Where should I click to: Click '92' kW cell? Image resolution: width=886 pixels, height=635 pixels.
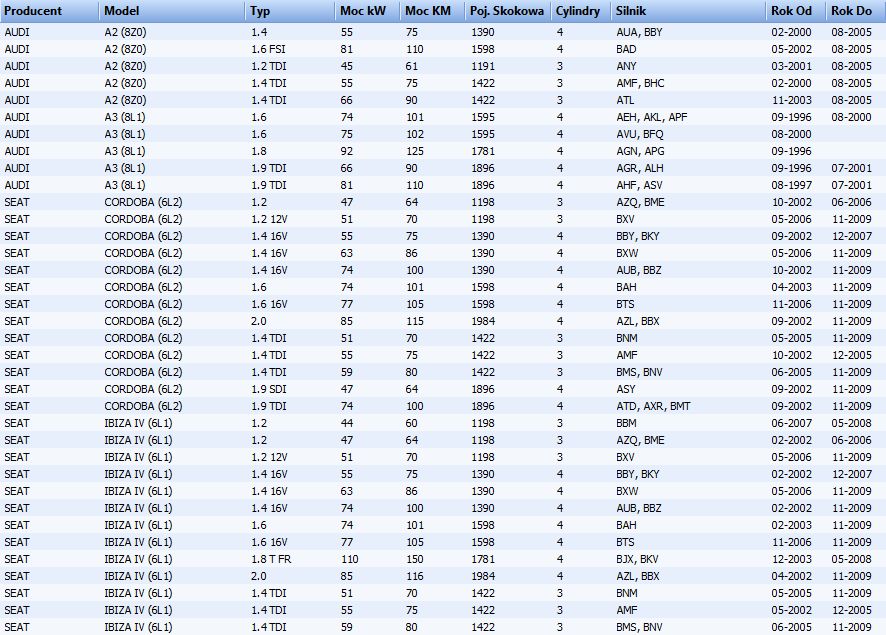[x=346, y=151]
